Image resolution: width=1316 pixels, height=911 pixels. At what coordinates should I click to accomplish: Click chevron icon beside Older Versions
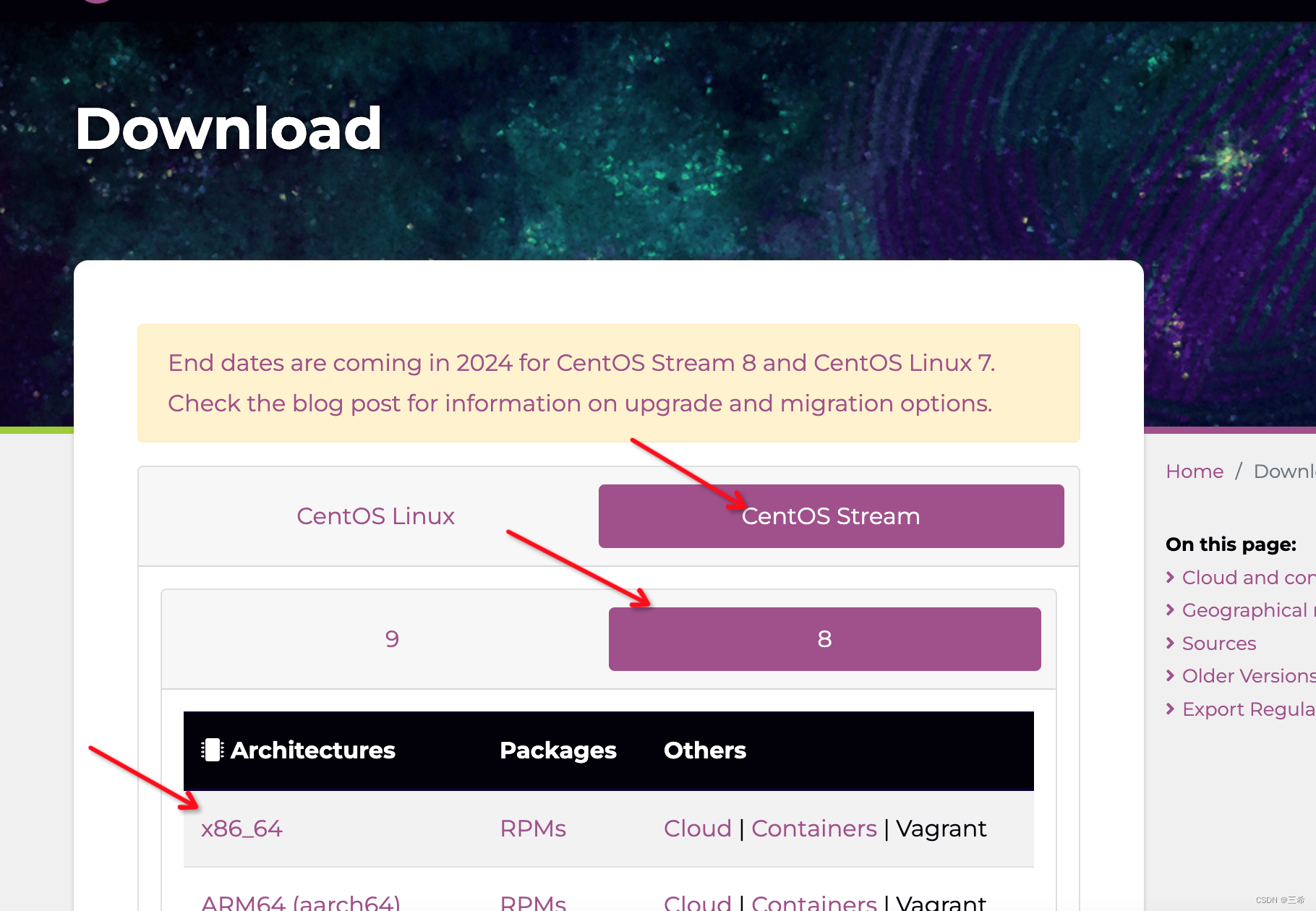tap(1171, 675)
